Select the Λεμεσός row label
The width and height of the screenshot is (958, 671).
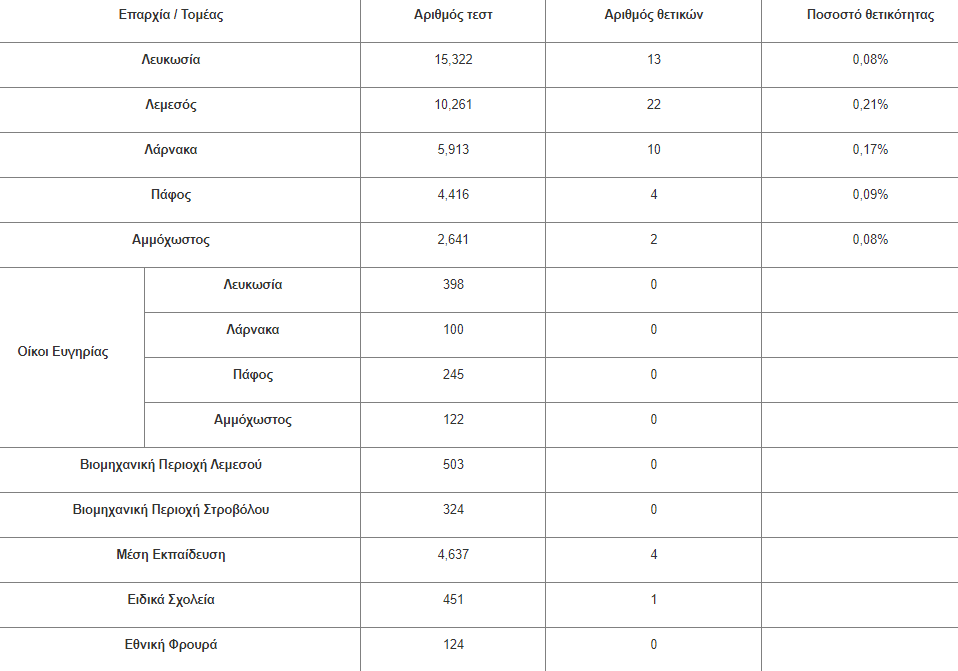pos(171,105)
